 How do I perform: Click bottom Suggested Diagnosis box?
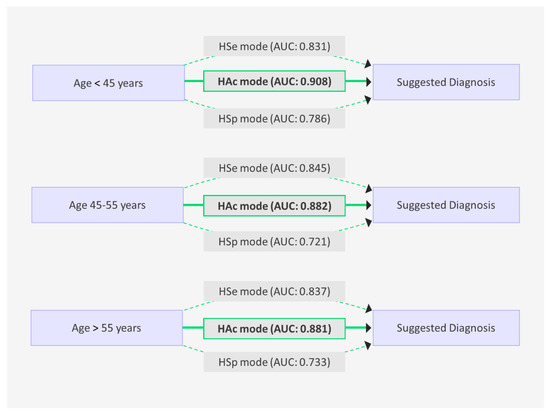point(446,328)
